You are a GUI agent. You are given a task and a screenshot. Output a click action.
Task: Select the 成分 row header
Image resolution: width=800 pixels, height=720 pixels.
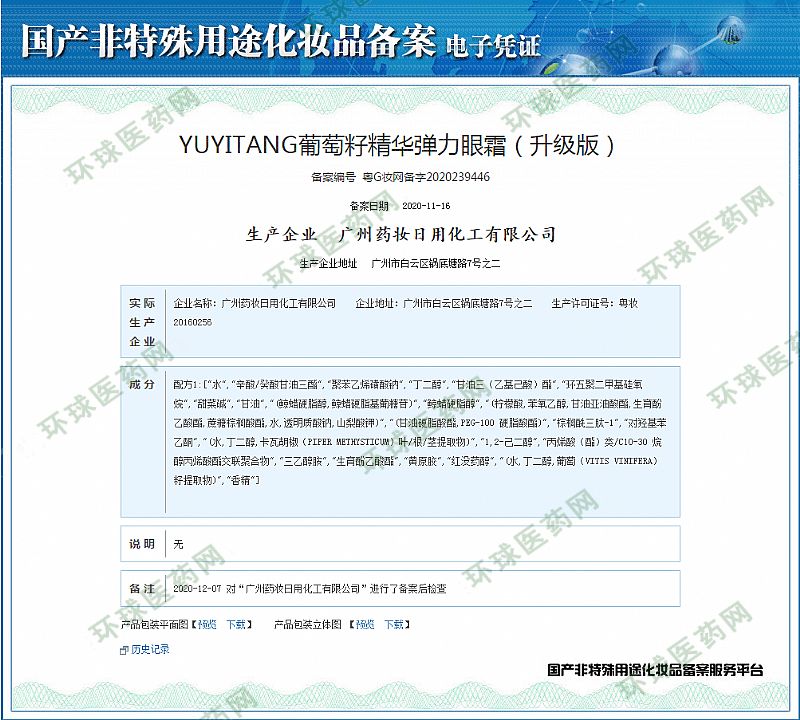142,384
